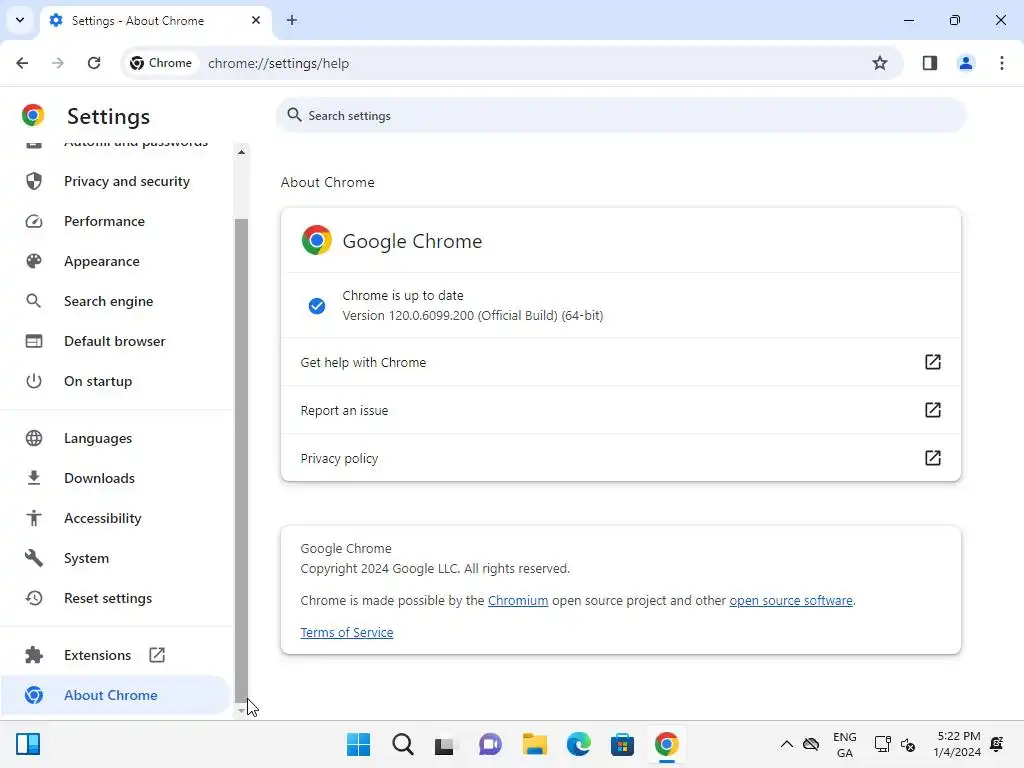The image size is (1024, 768).
Task: Open Privacy policy link row
Action: coord(620,458)
